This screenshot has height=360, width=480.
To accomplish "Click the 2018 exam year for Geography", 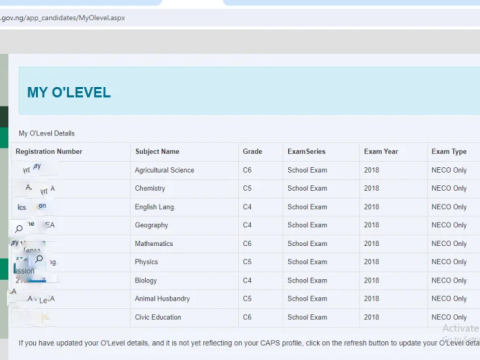I will 371,225.
